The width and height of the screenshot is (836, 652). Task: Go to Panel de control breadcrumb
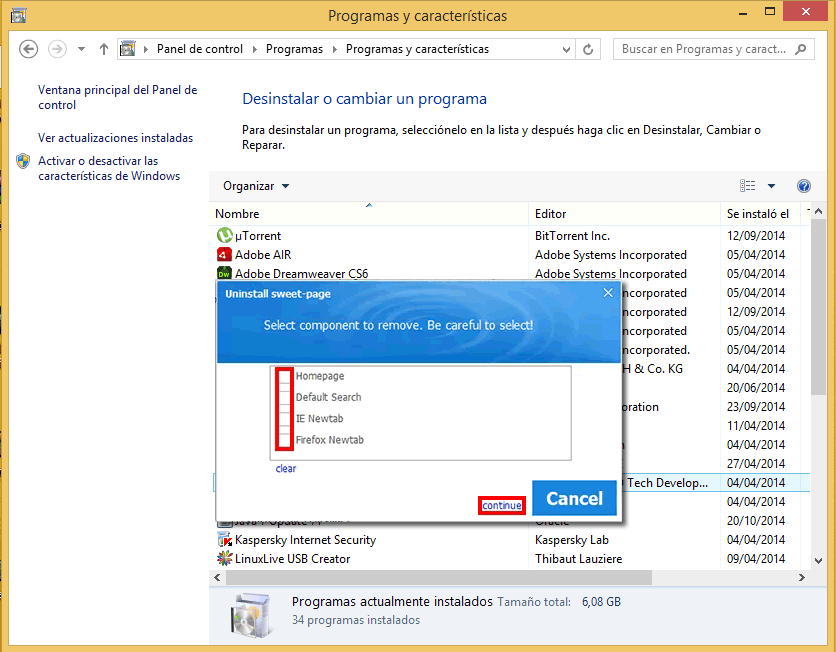tap(199, 49)
